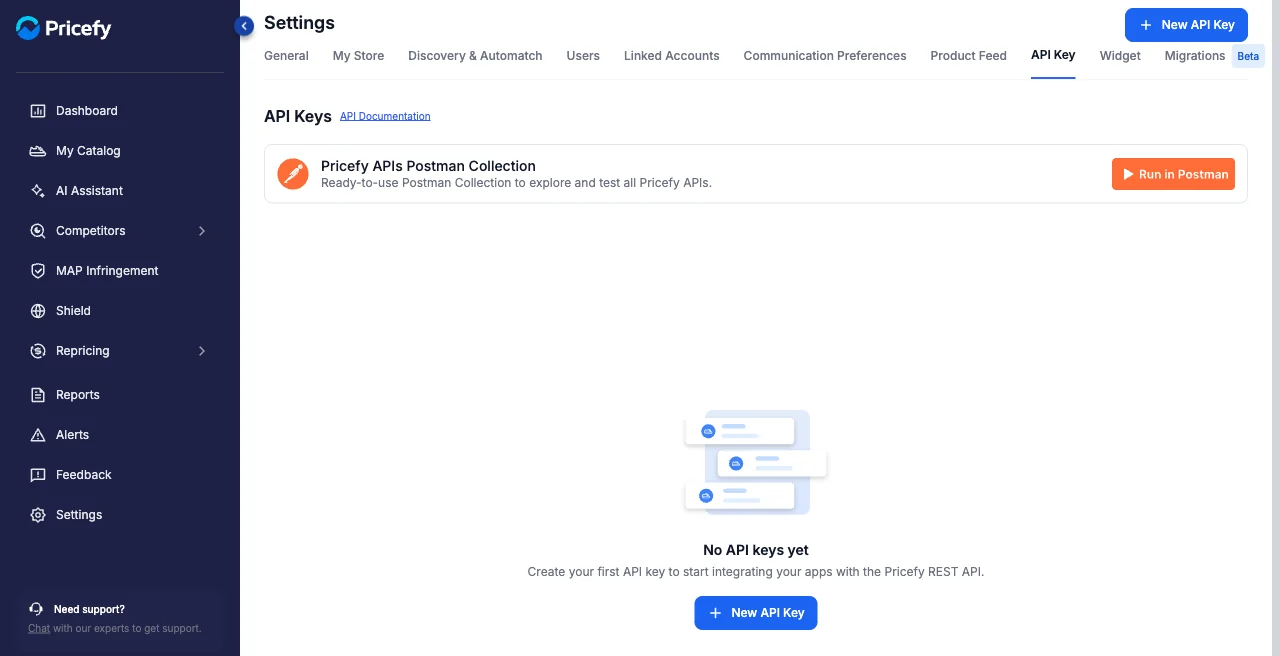Click the Repricing dollar icon
Image resolution: width=1280 pixels, height=656 pixels.
(38, 351)
